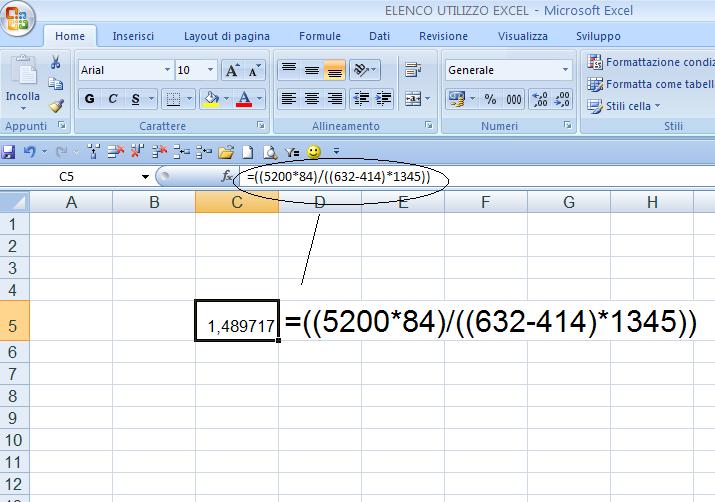Click the Copy icon in Appunti
The height and width of the screenshot is (502, 715).
56,83
